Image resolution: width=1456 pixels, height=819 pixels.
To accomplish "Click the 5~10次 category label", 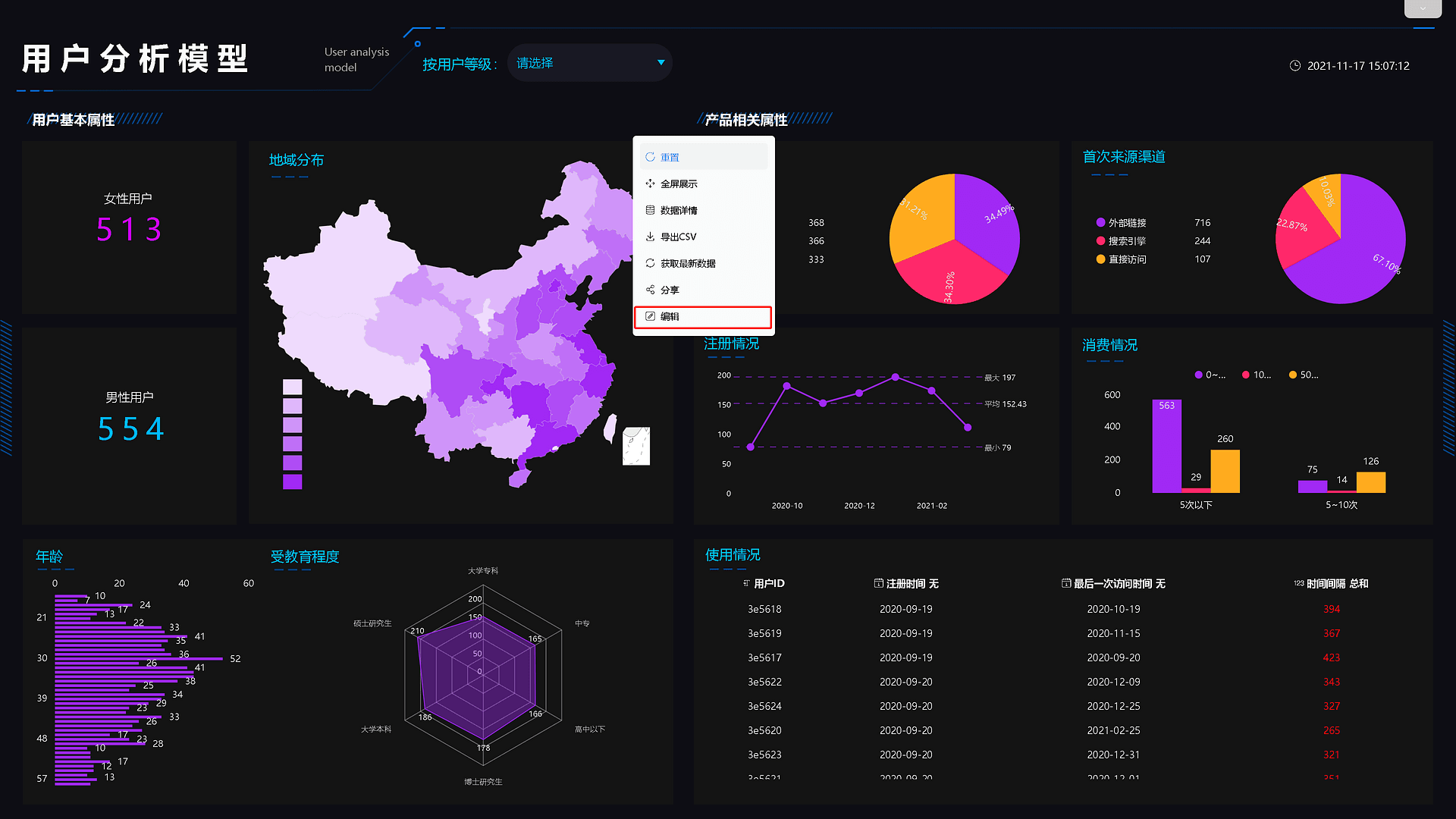I will pyautogui.click(x=1341, y=505).
